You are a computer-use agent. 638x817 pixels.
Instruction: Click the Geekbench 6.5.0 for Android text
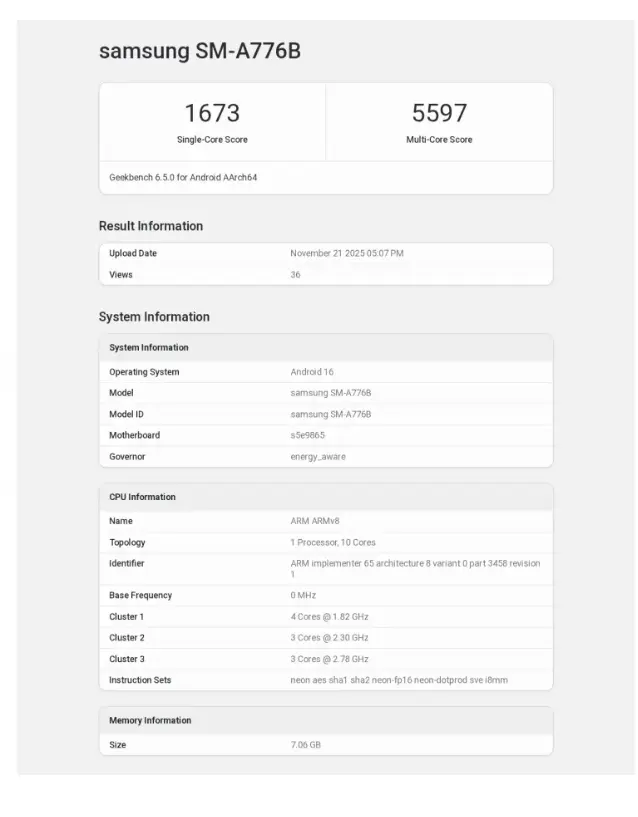tap(175, 177)
